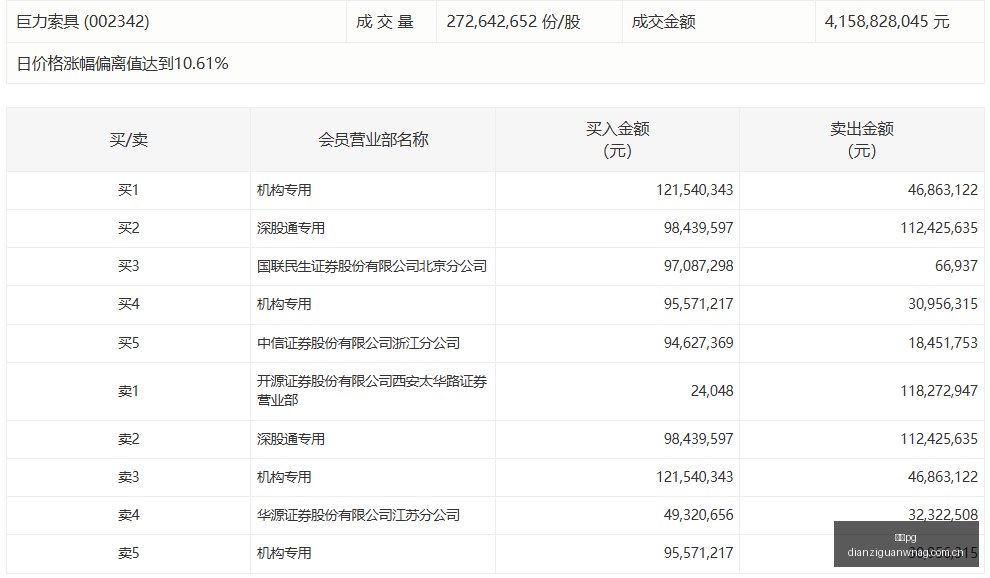Select the 买3 row label

[128, 266]
